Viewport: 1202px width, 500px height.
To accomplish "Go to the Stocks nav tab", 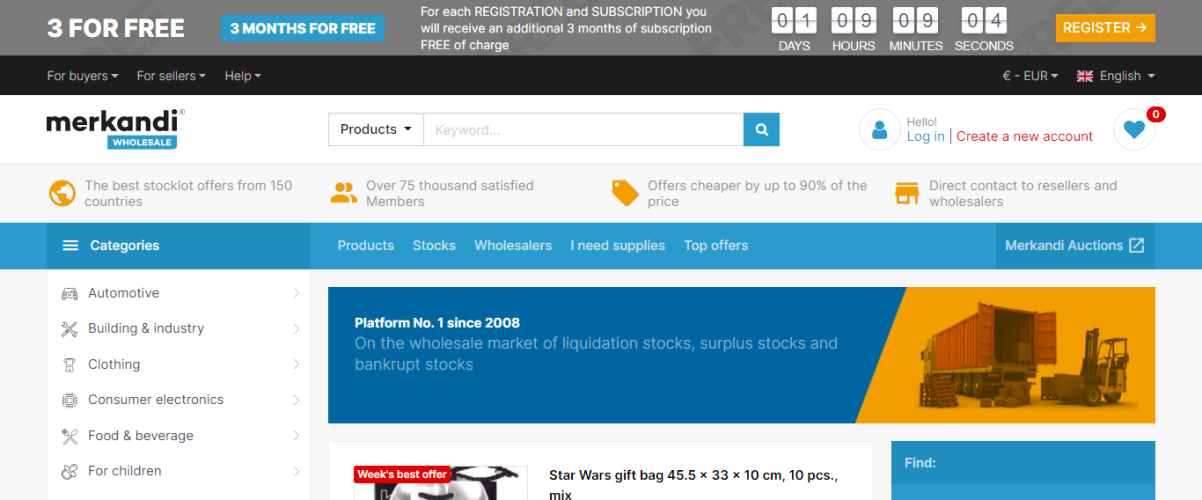I will point(434,245).
